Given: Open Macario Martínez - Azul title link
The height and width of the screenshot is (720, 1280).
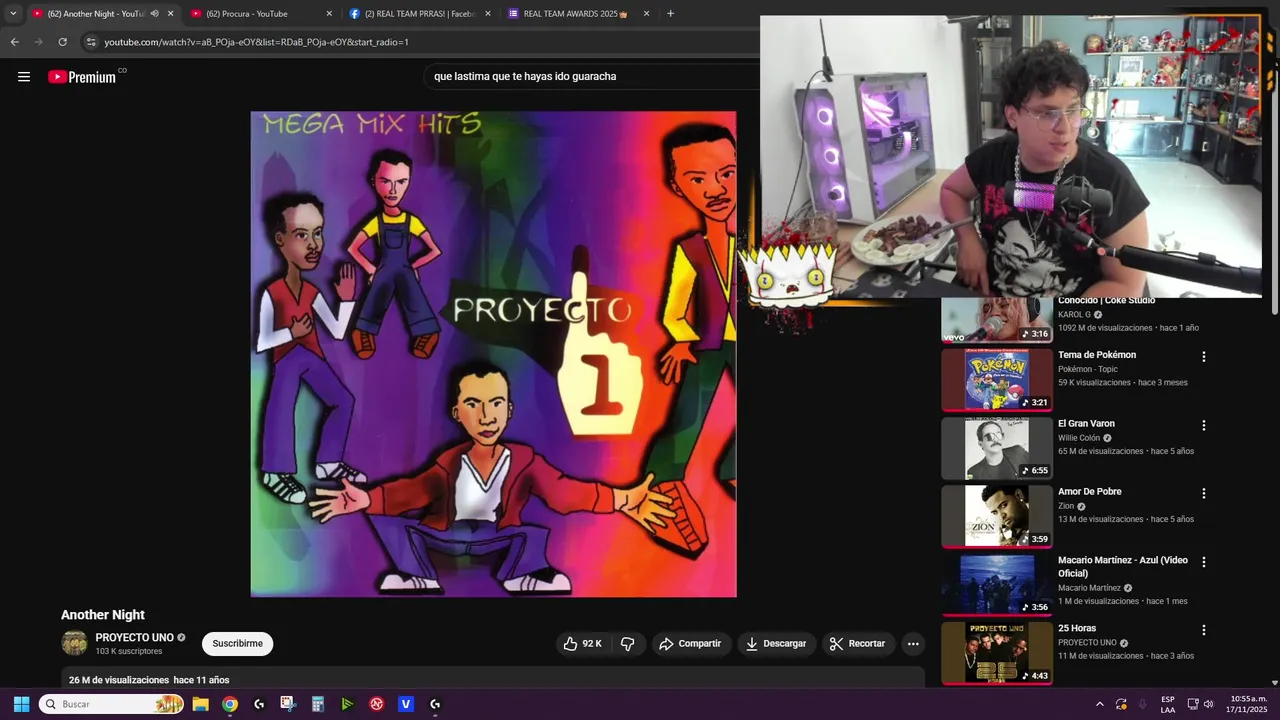Looking at the screenshot, I should point(1123,567).
